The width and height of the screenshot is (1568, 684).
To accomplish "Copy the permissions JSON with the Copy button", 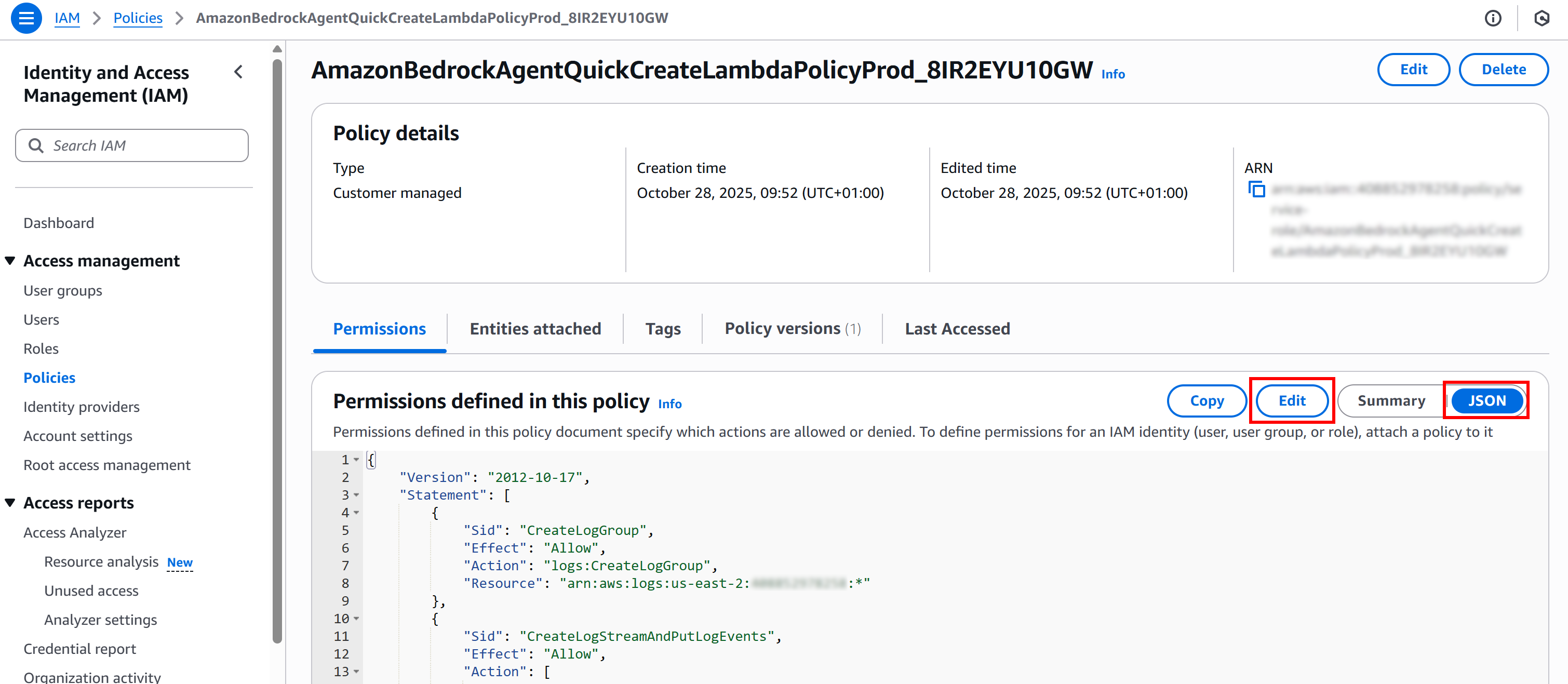I will [1207, 400].
